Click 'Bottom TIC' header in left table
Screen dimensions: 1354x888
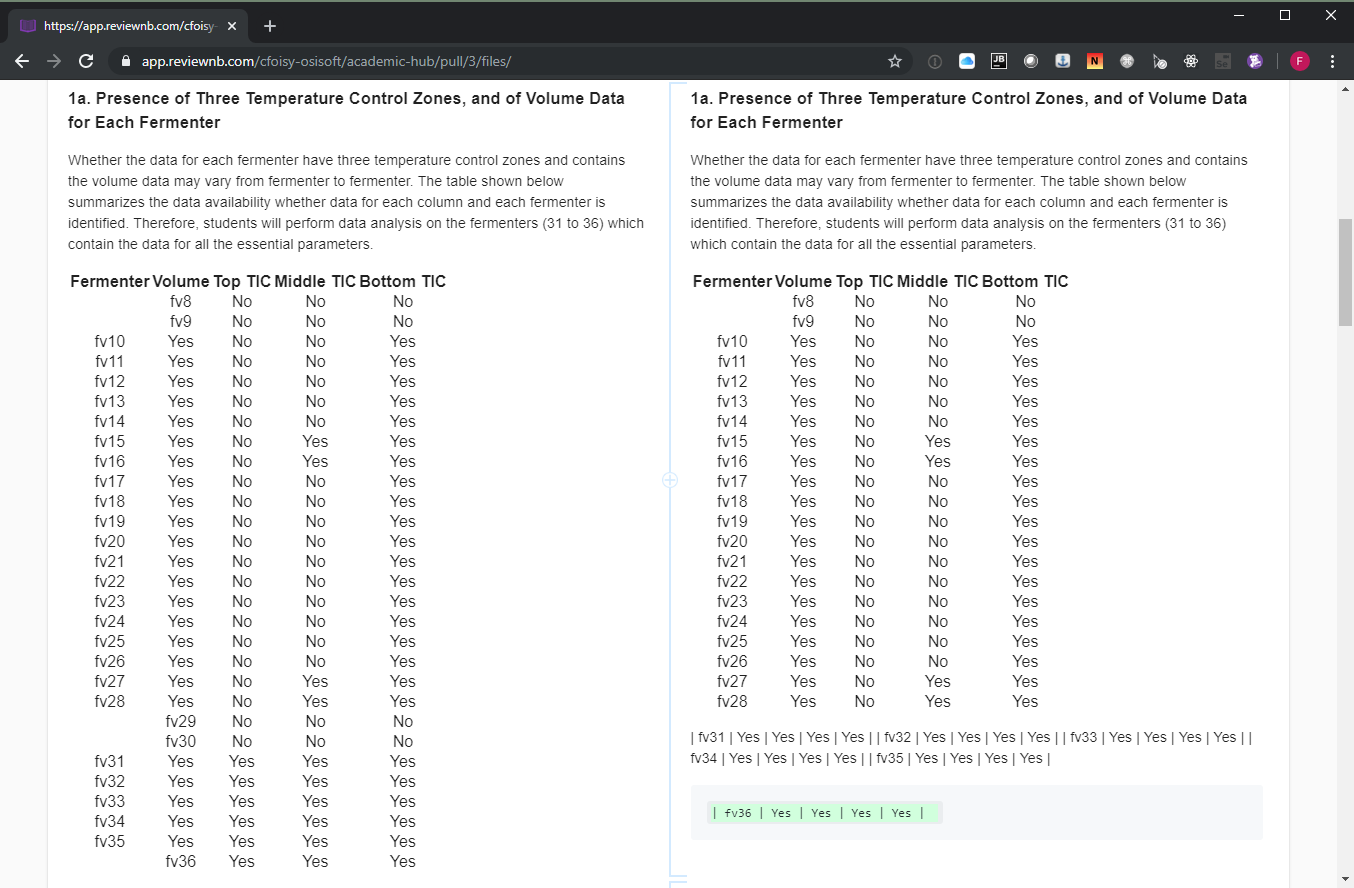pos(403,281)
